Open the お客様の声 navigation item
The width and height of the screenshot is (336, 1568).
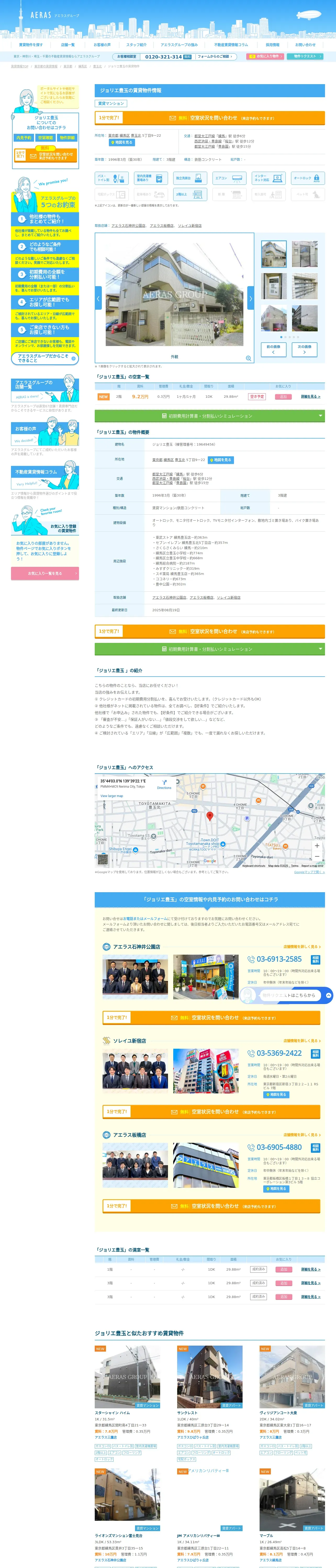click(x=102, y=44)
